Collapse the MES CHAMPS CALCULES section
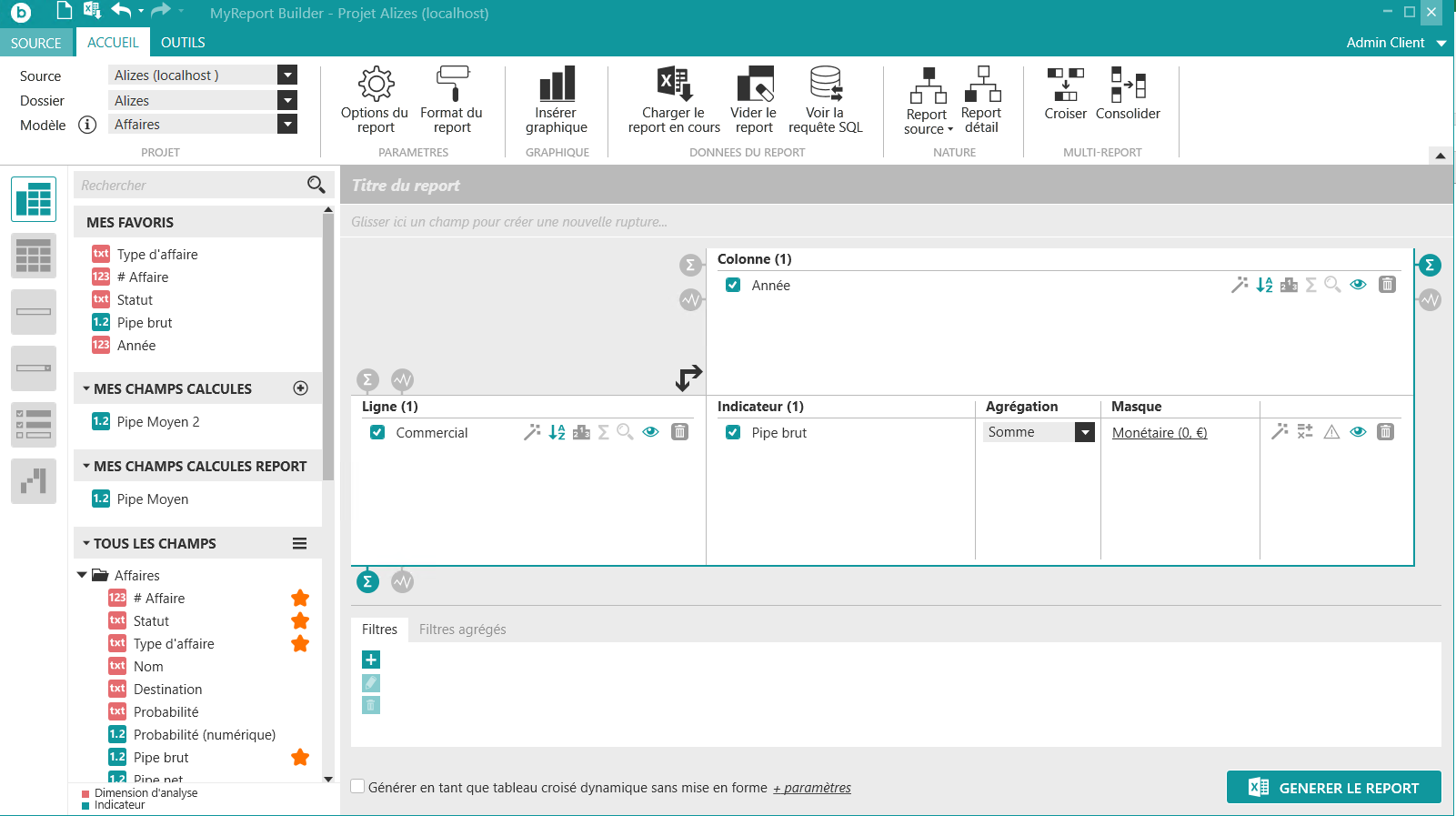The width and height of the screenshot is (1456, 816). (x=86, y=388)
